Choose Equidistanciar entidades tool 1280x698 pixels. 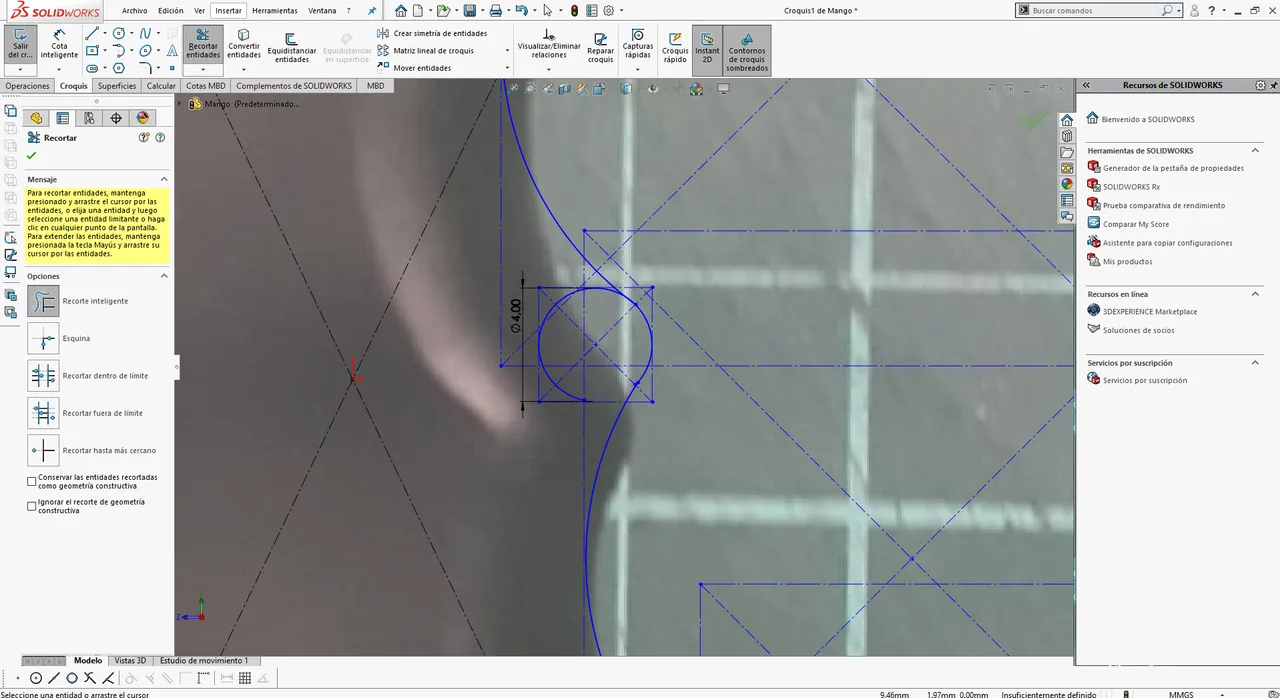[x=292, y=46]
